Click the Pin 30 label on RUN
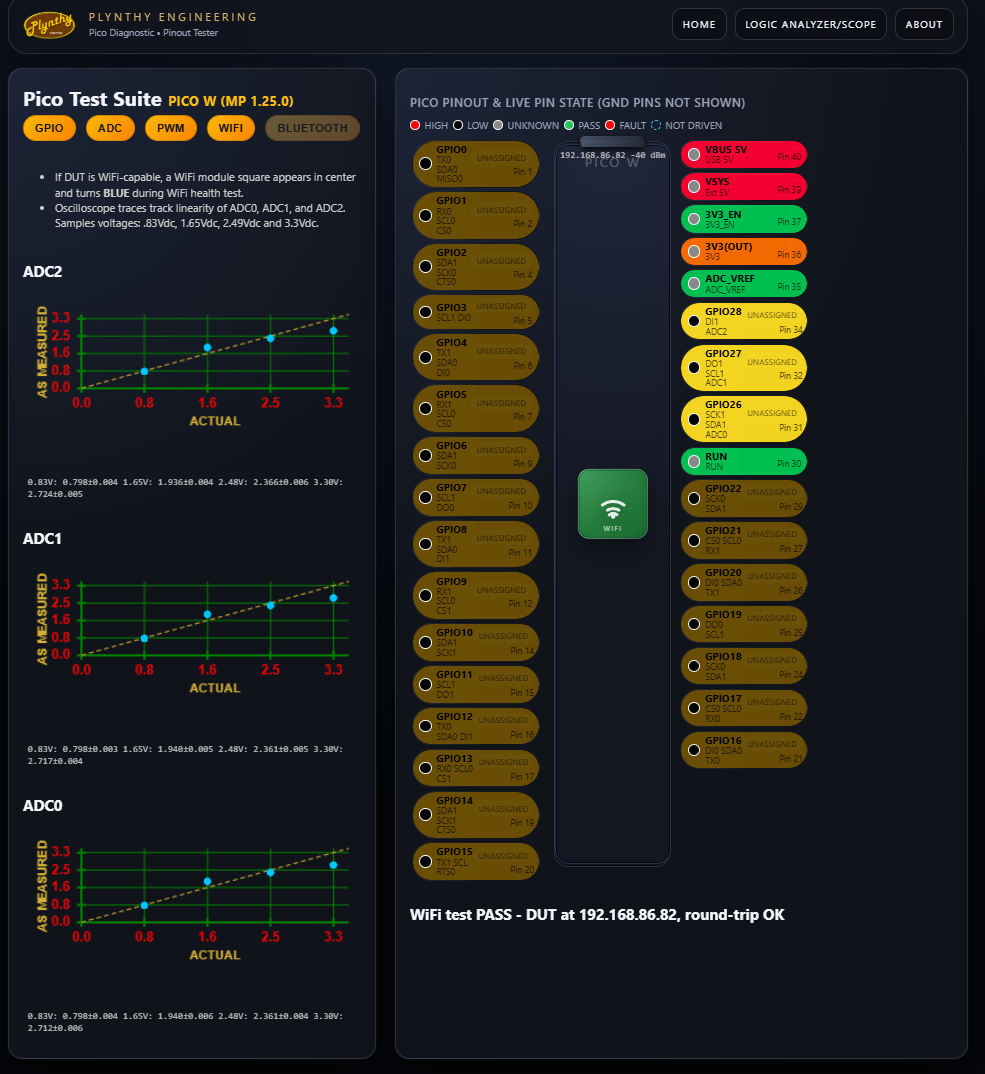This screenshot has width=985, height=1074. click(x=789, y=464)
